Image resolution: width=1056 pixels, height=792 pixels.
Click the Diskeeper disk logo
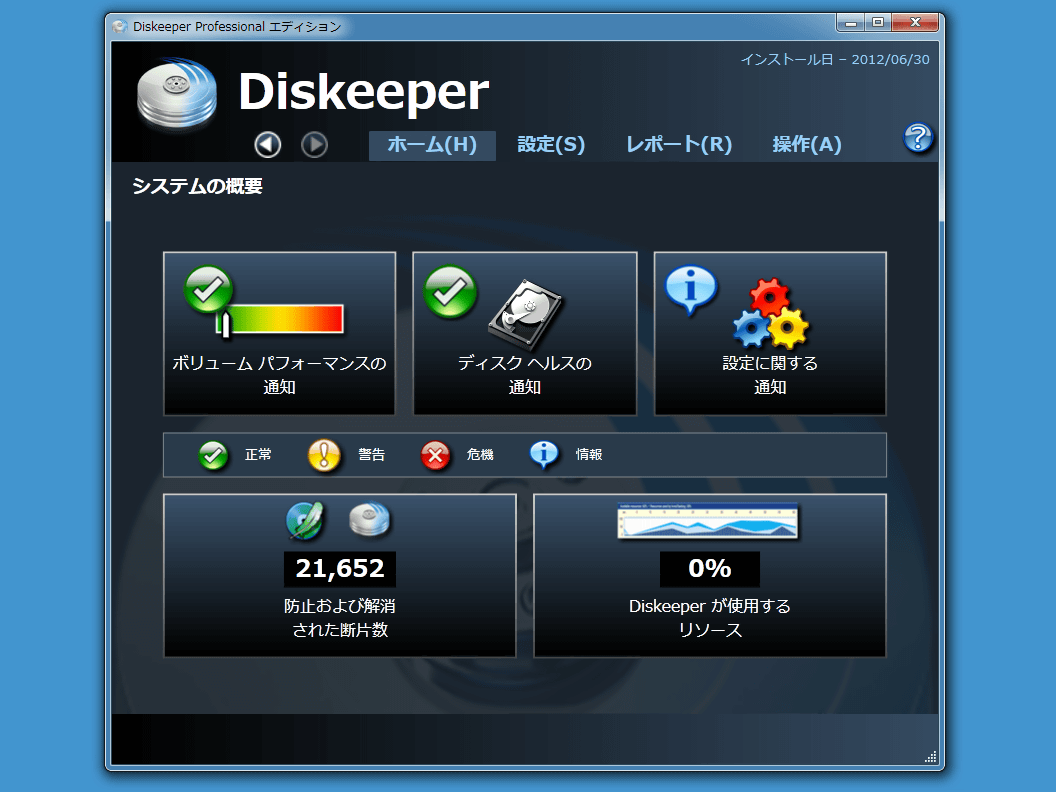tap(177, 94)
